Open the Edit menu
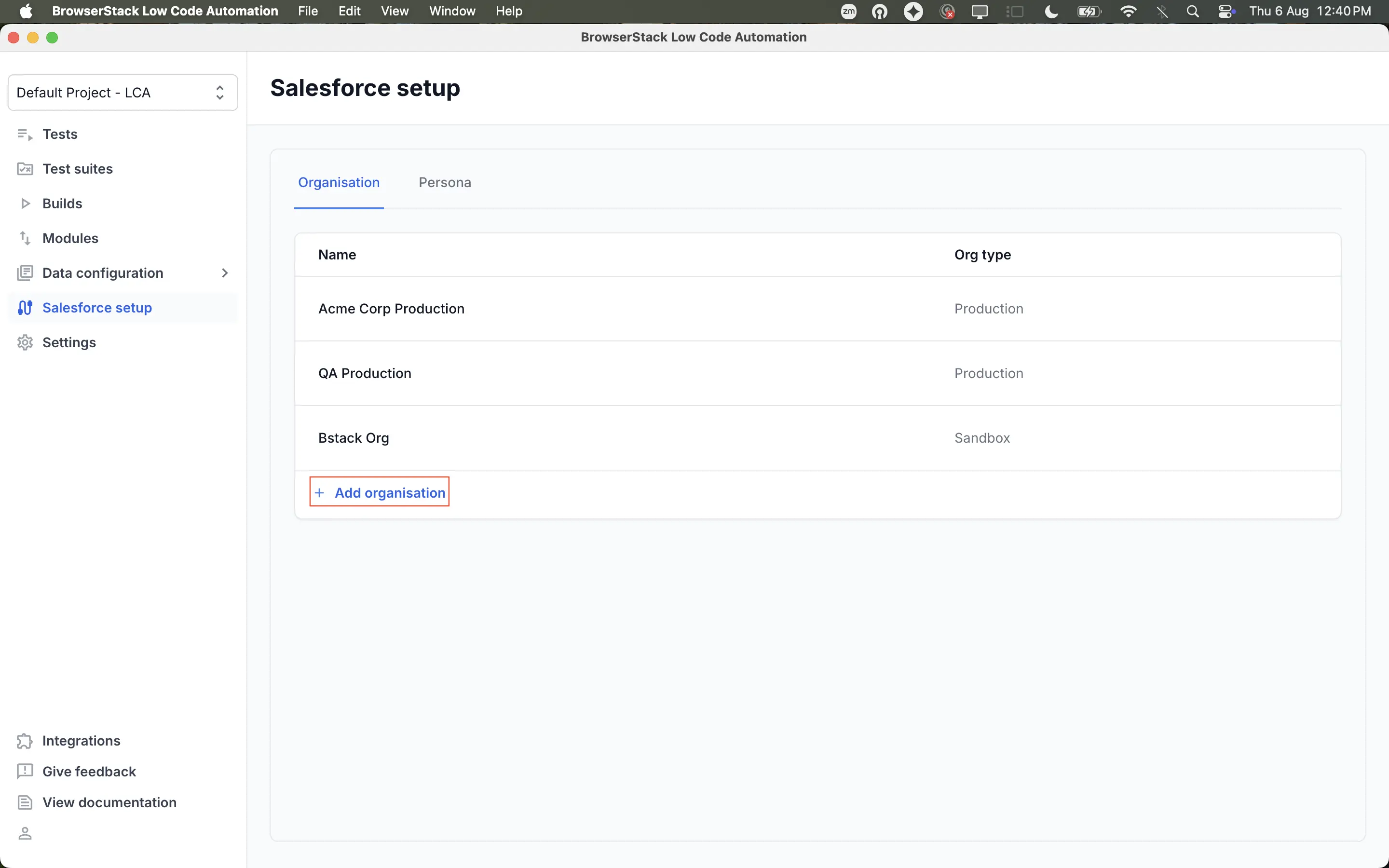 click(350, 12)
